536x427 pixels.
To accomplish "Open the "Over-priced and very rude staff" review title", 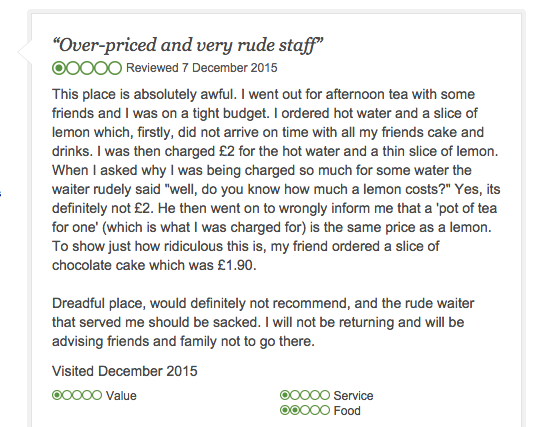I will point(187,45).
